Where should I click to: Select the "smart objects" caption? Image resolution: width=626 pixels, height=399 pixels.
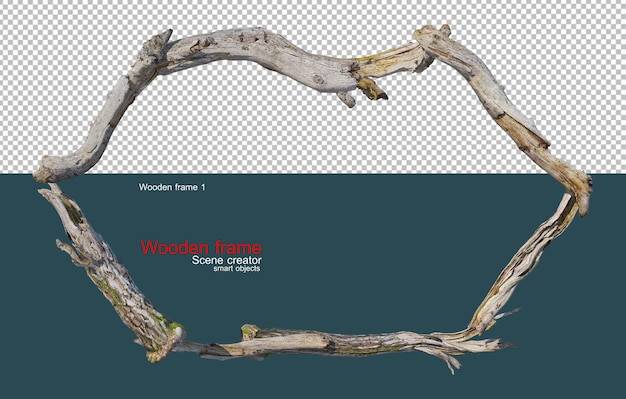[x=236, y=269]
